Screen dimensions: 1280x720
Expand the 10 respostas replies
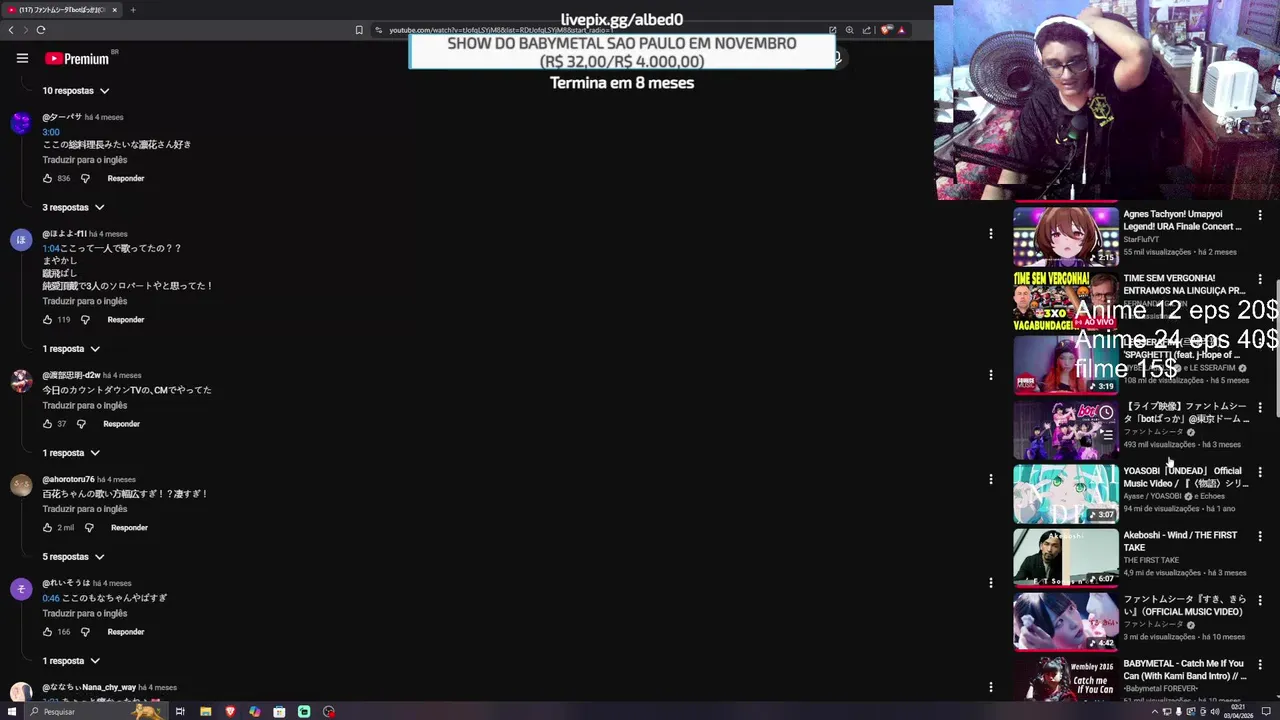(76, 91)
